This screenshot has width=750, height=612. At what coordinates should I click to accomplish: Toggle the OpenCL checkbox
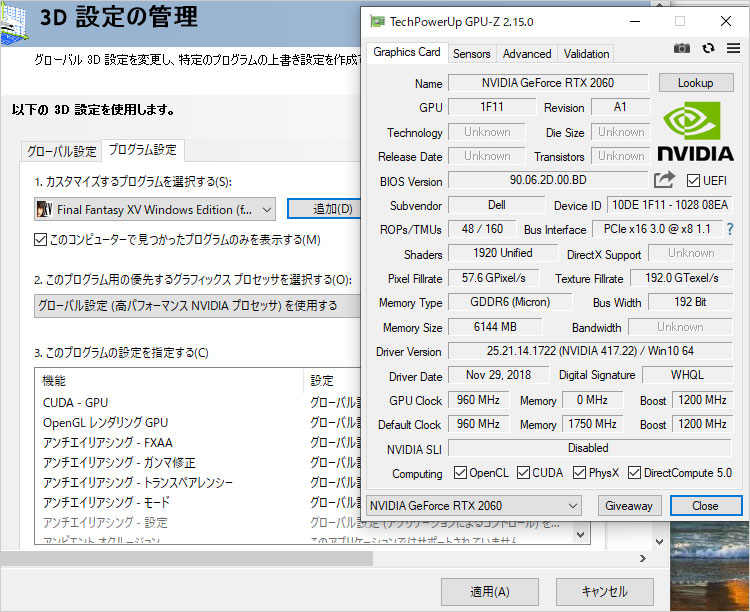[x=460, y=473]
